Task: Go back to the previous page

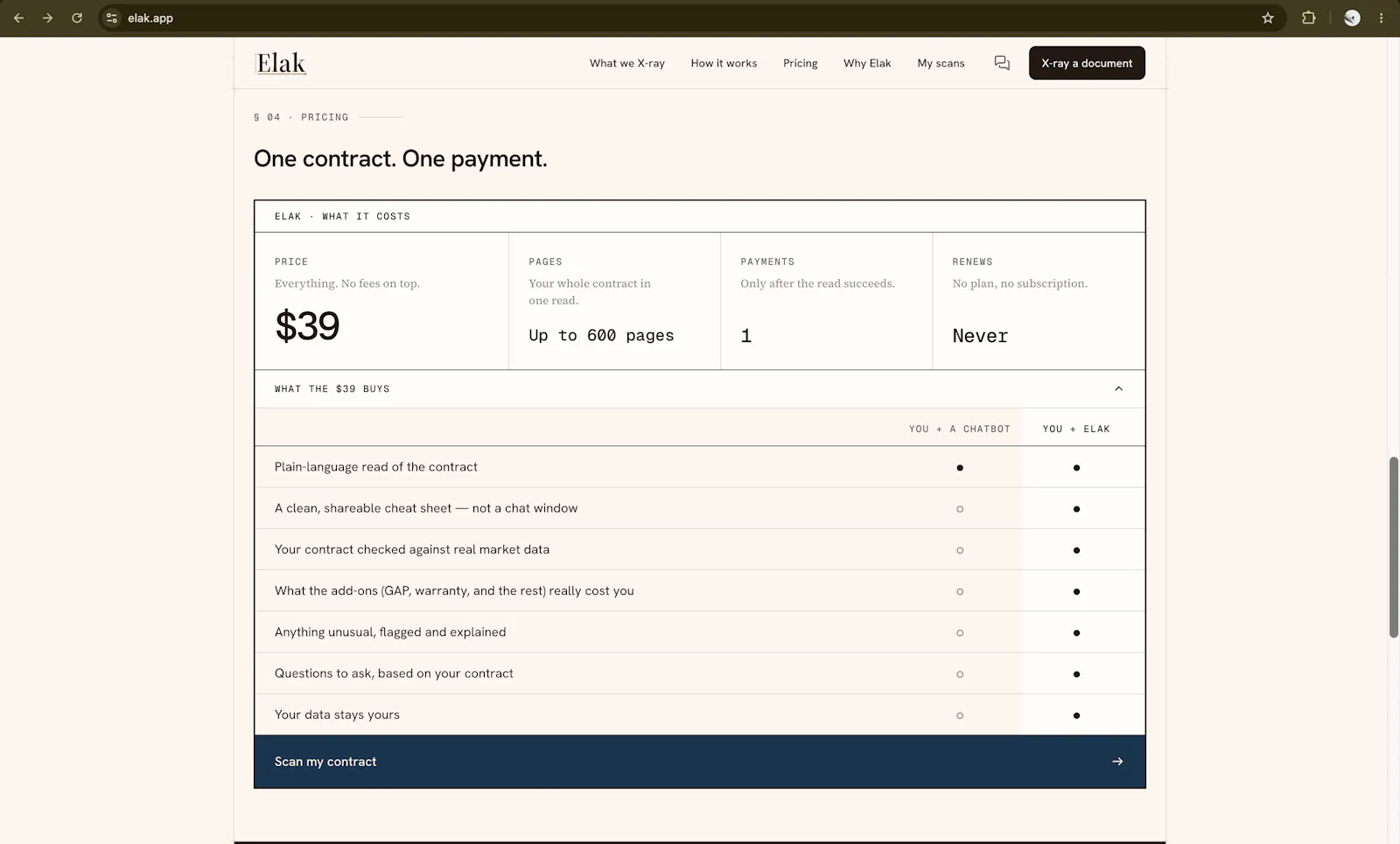Action: point(18,17)
